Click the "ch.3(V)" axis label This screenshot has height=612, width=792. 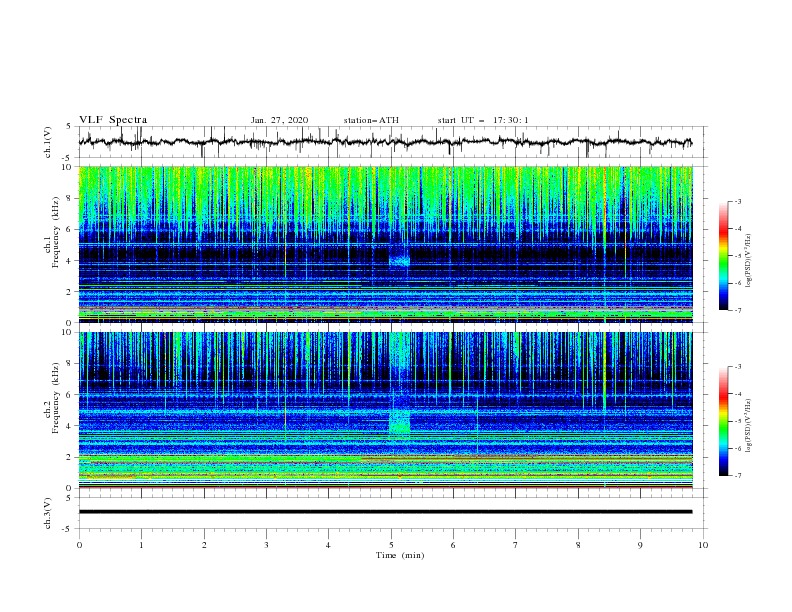[48, 513]
